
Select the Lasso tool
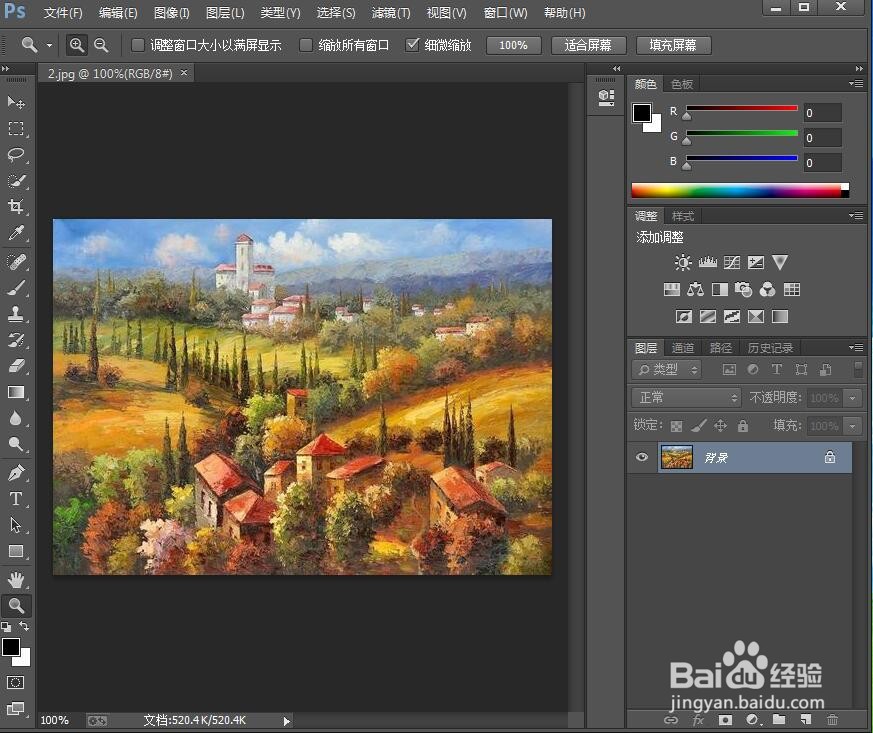pos(16,155)
